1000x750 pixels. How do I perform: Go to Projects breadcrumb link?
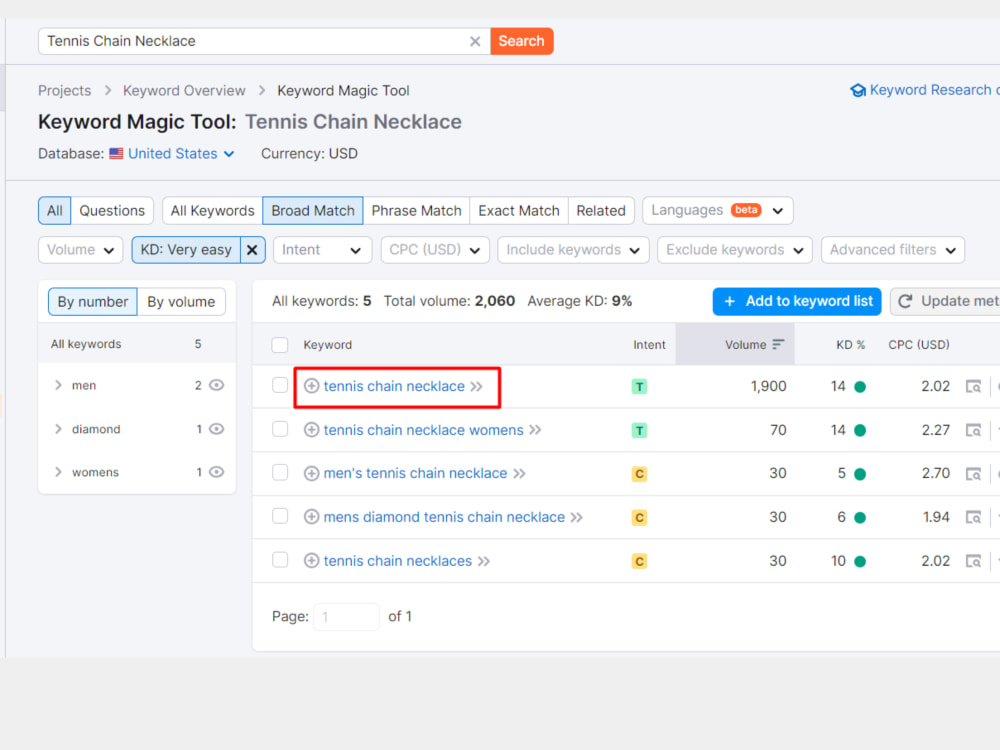[x=64, y=91]
